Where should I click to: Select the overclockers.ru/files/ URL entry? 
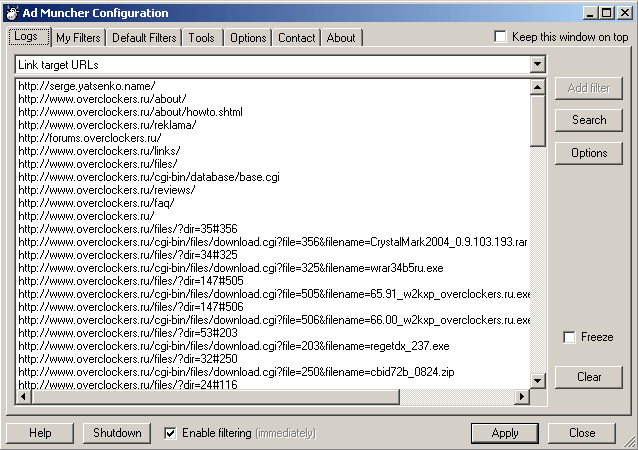tap(98, 164)
